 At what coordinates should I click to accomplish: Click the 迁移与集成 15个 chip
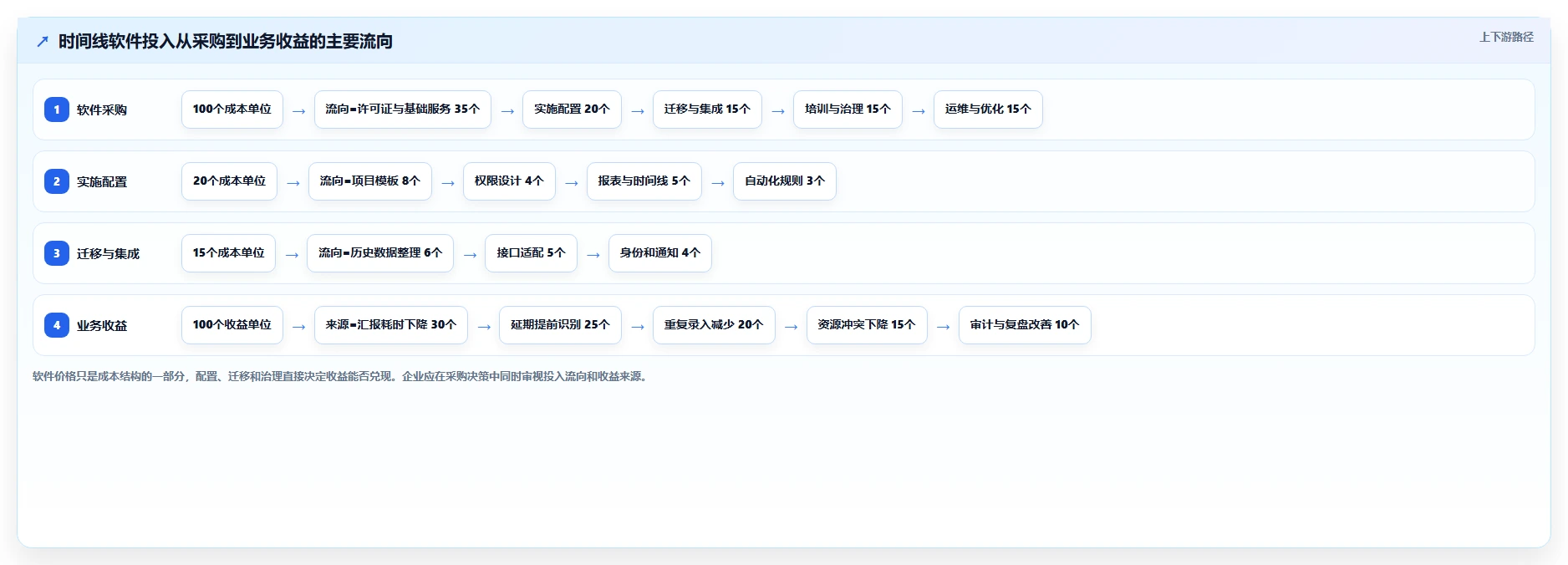[707, 109]
